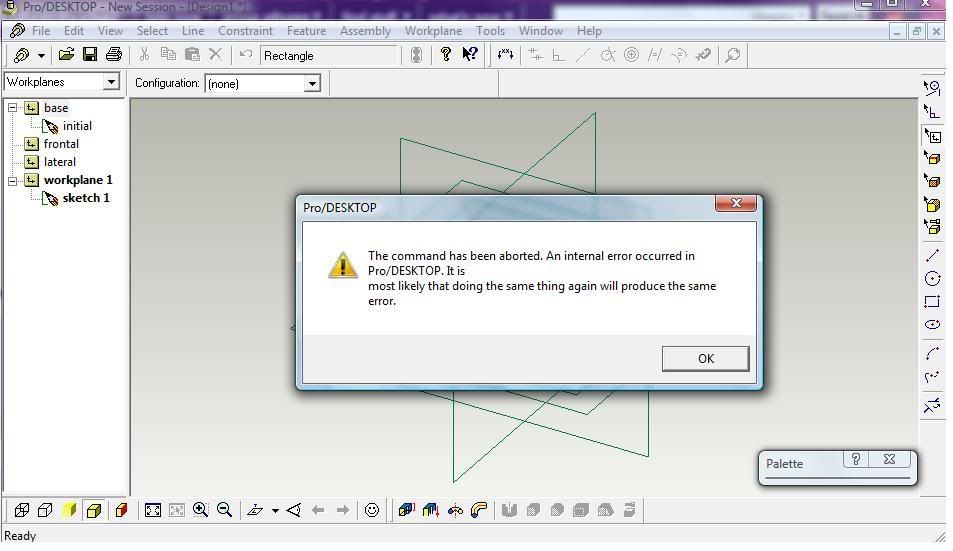Viewport: 953px width, 551px height.
Task: Zoom out with the minus magnifier icon
Action: pos(224,510)
